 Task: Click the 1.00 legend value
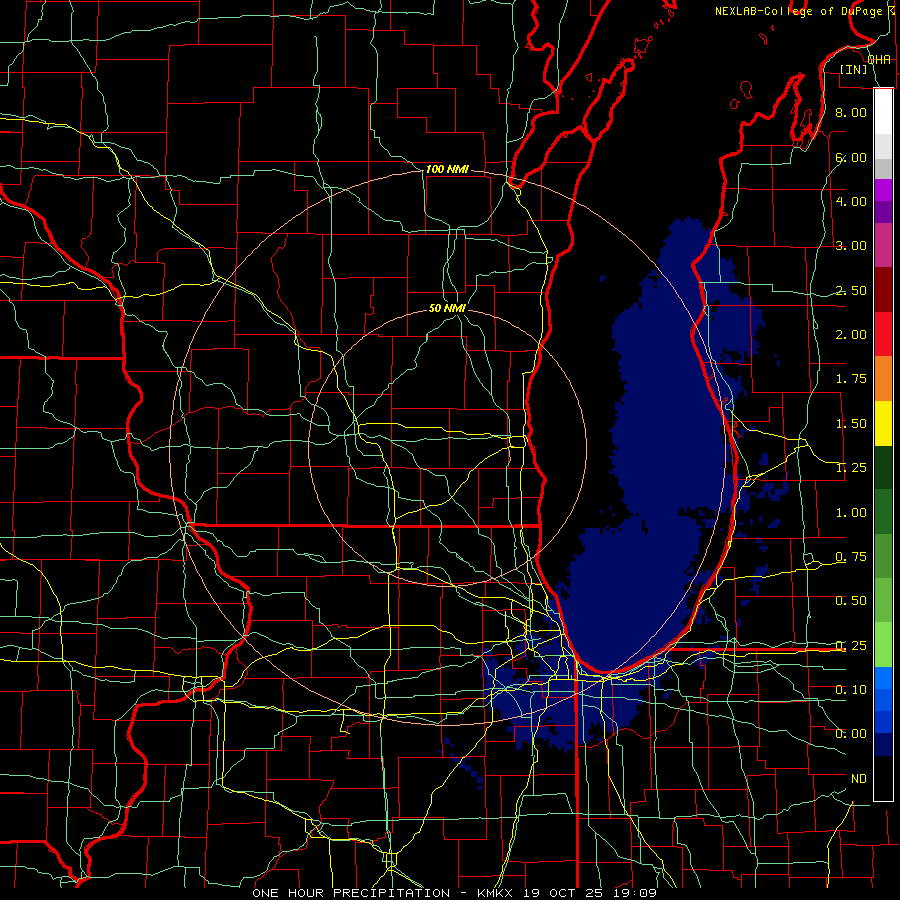(851, 513)
